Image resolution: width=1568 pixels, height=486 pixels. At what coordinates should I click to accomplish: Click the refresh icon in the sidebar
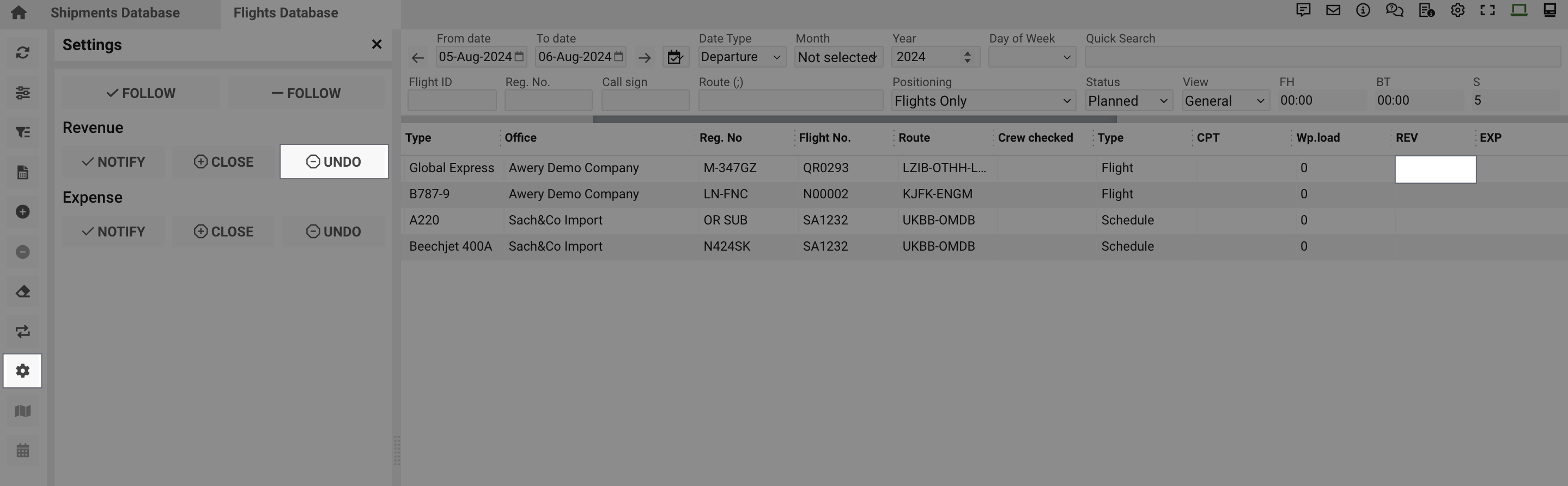tap(22, 53)
